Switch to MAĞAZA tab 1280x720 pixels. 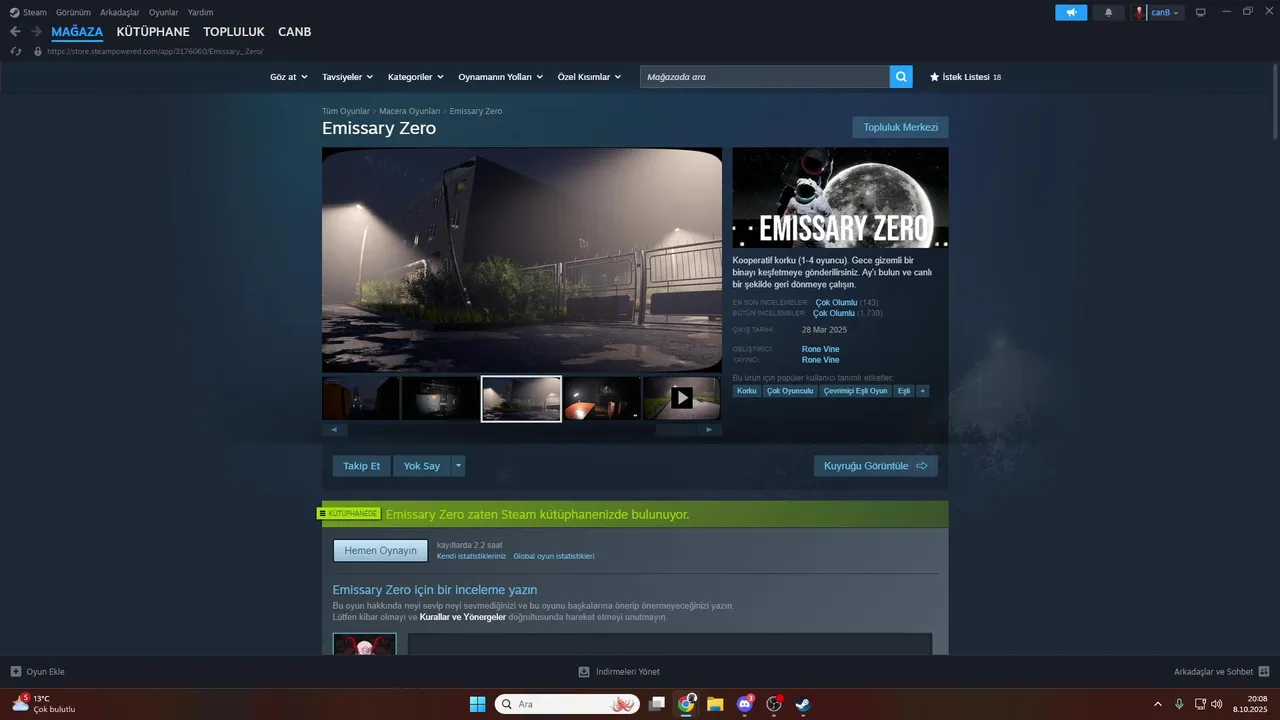click(x=77, y=32)
